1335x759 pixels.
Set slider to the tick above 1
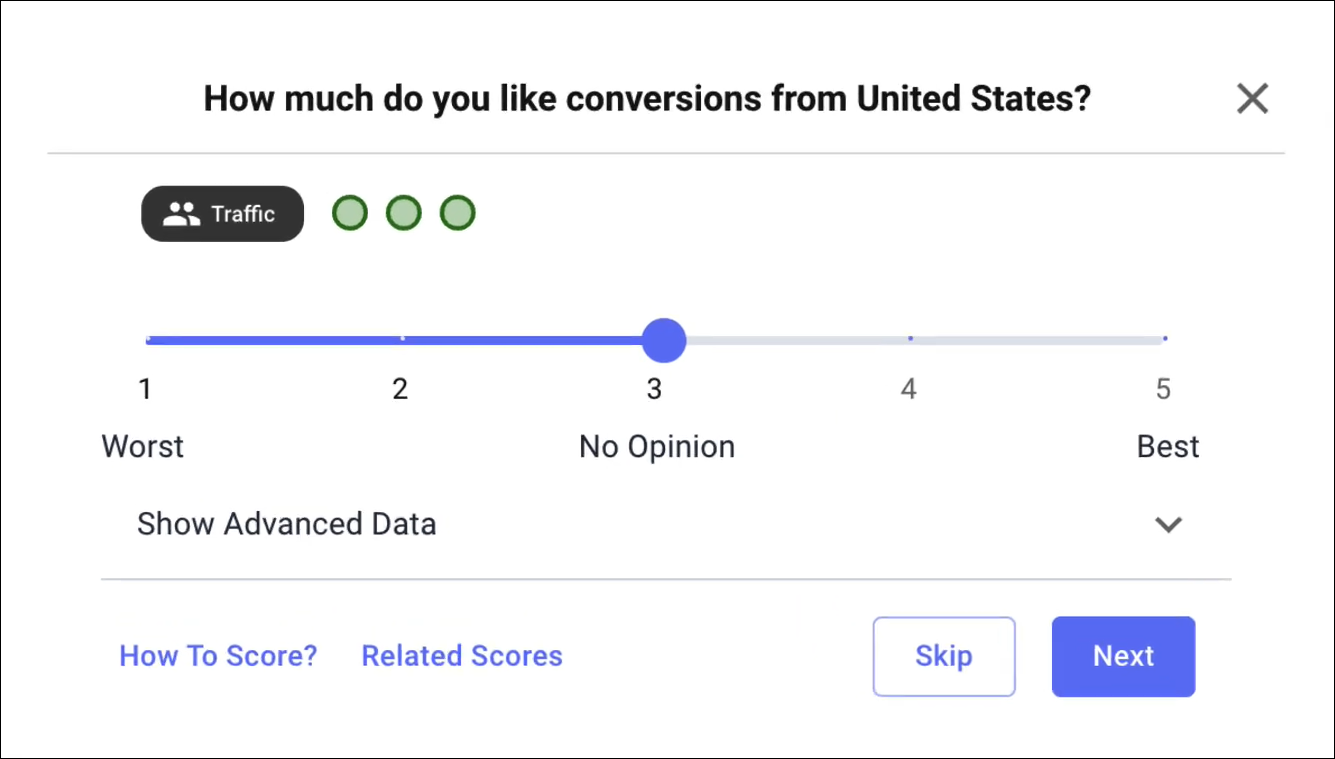pyautogui.click(x=148, y=339)
